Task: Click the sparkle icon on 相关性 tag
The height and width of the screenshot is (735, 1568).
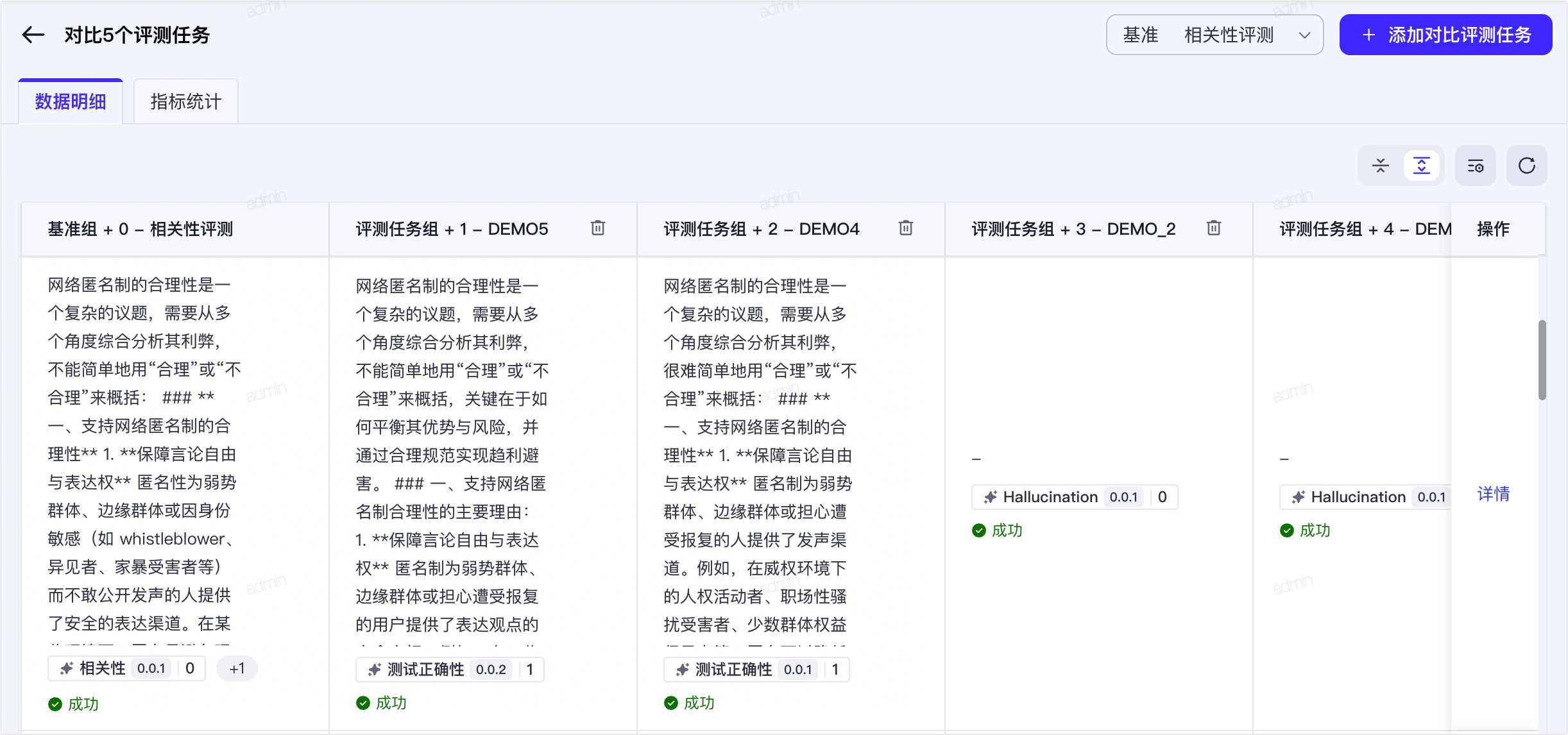Action: pos(66,668)
